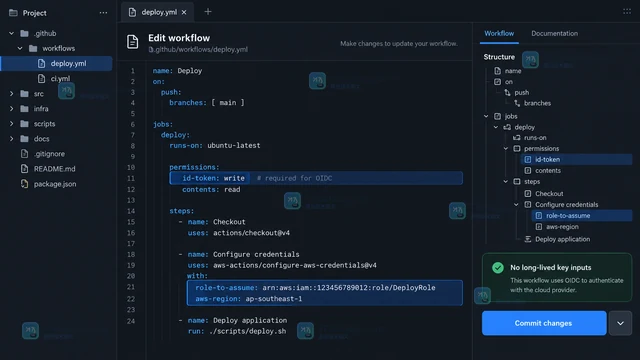
Task: Click the steps node icon
Action: pos(517,181)
